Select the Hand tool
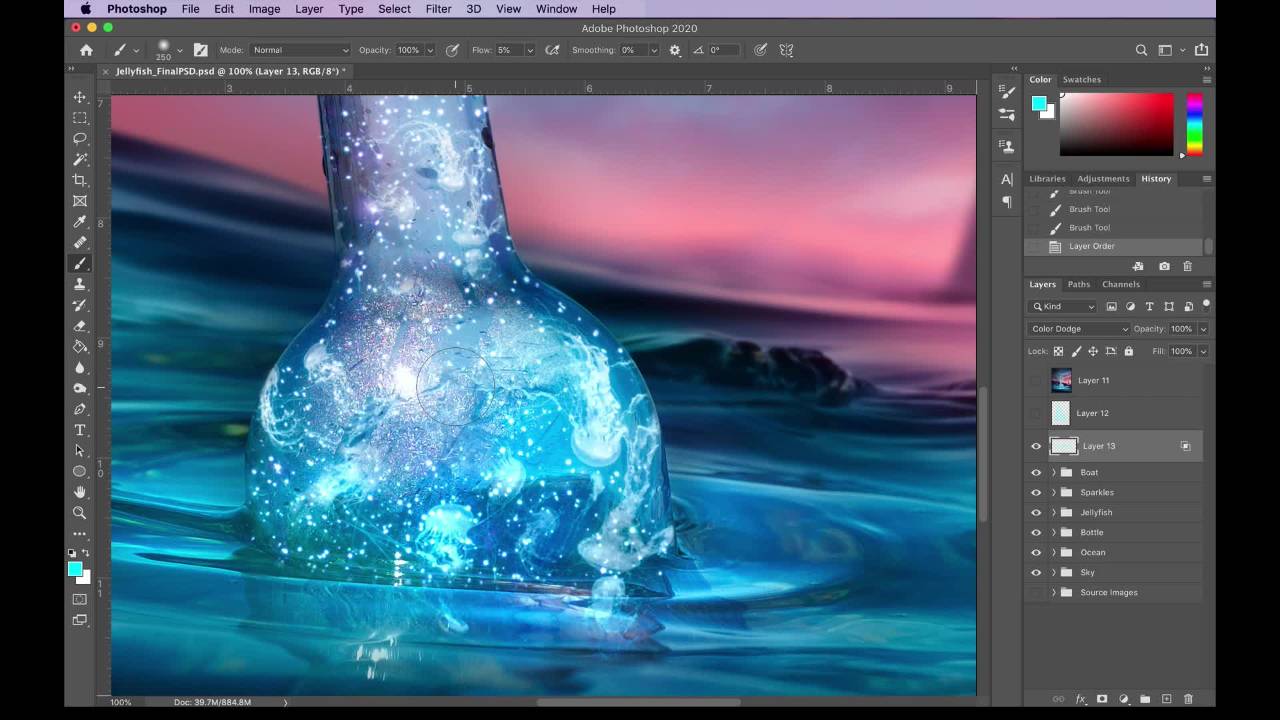Screen dimensions: 1280x720 pyautogui.click(x=80, y=492)
